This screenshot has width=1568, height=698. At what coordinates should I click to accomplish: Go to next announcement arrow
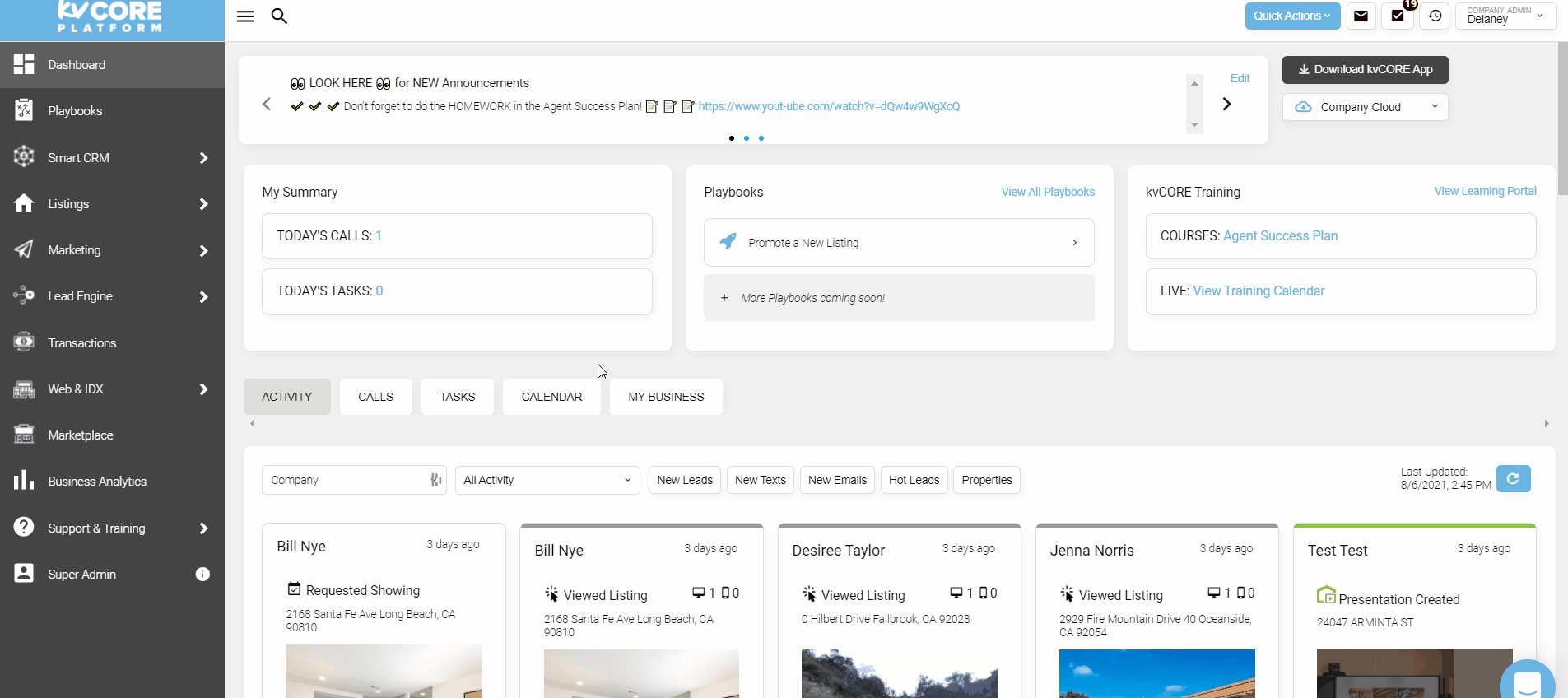click(x=1226, y=105)
